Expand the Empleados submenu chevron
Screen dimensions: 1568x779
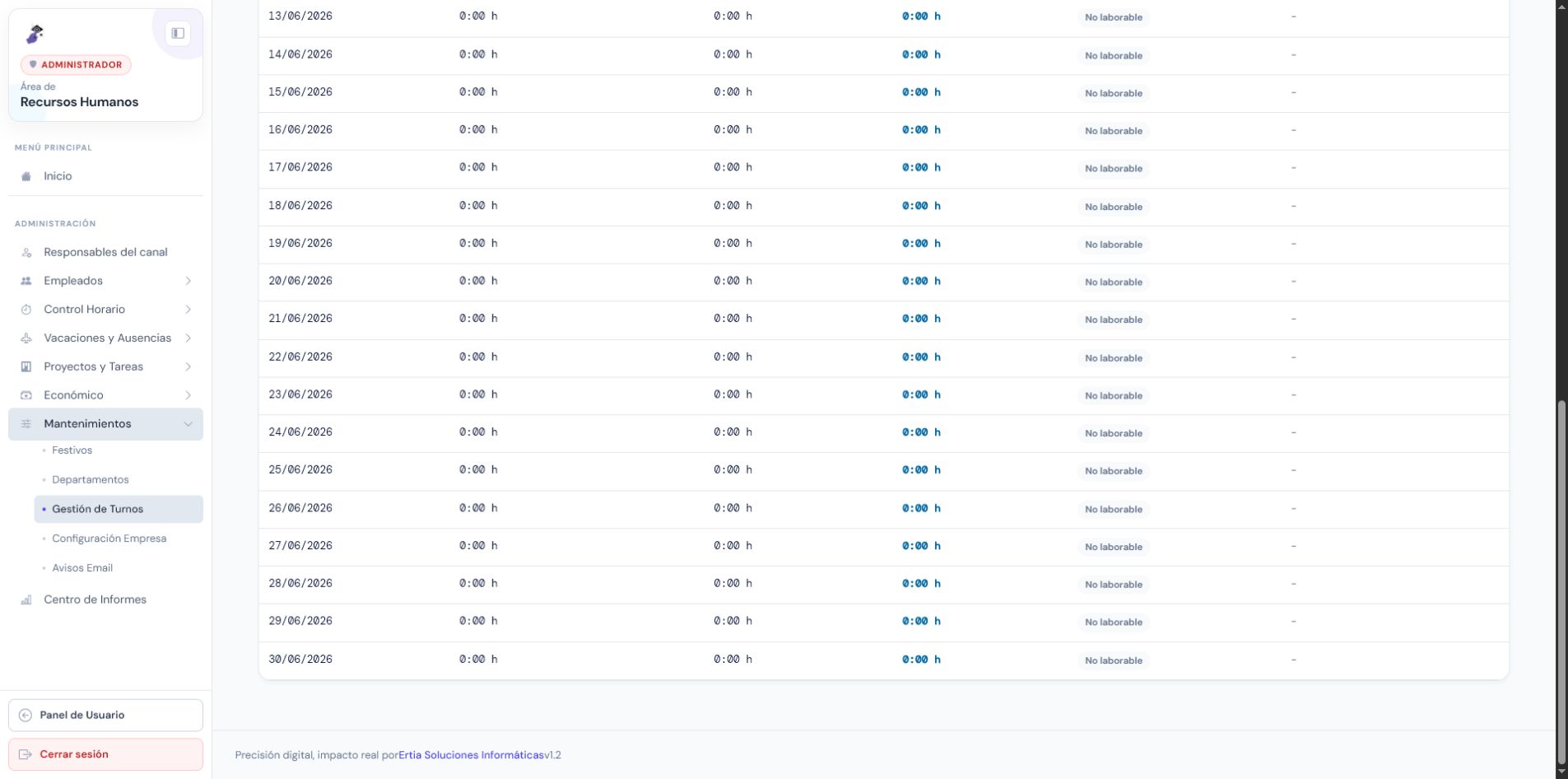(188, 281)
